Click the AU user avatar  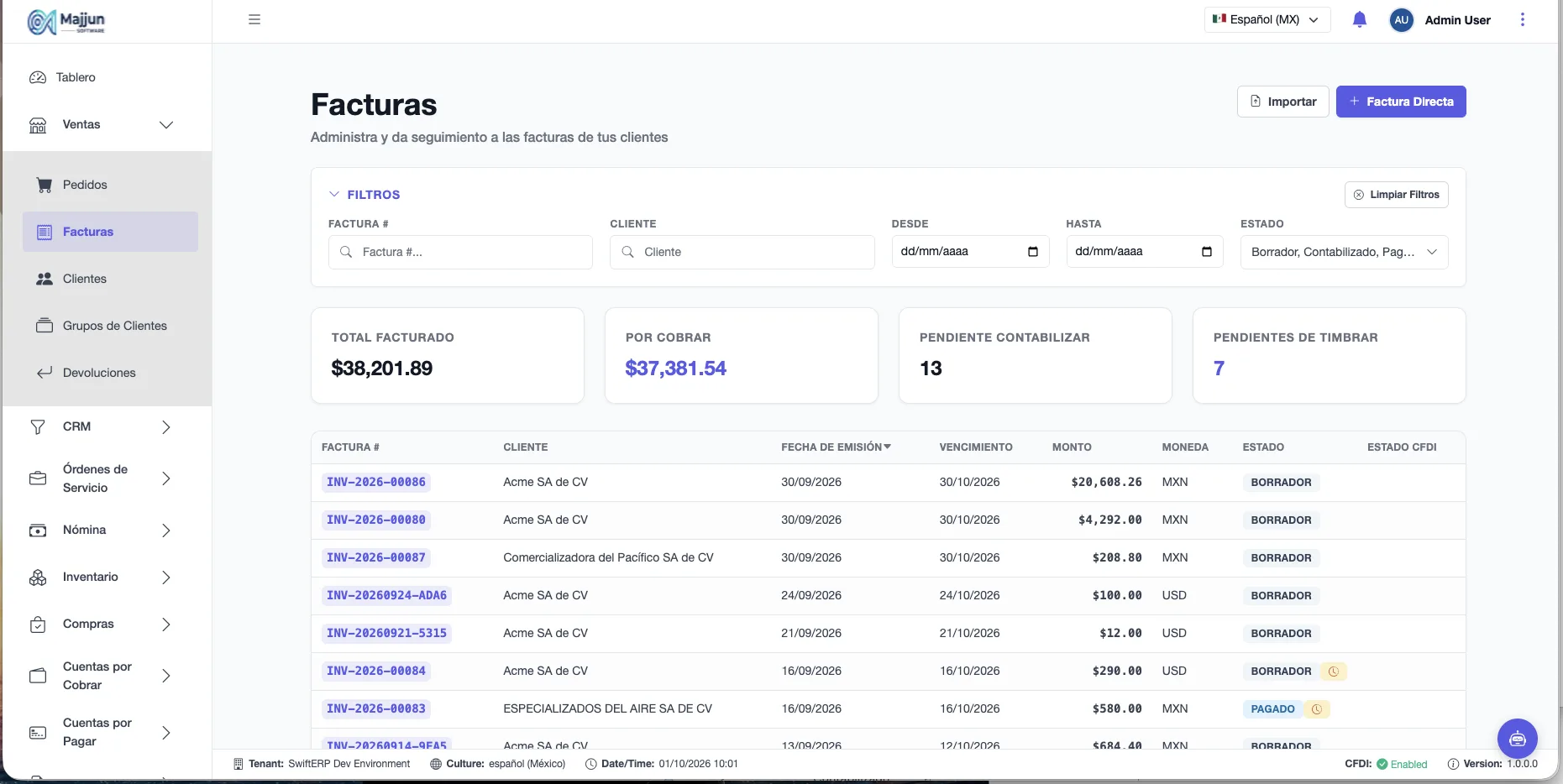1401,20
